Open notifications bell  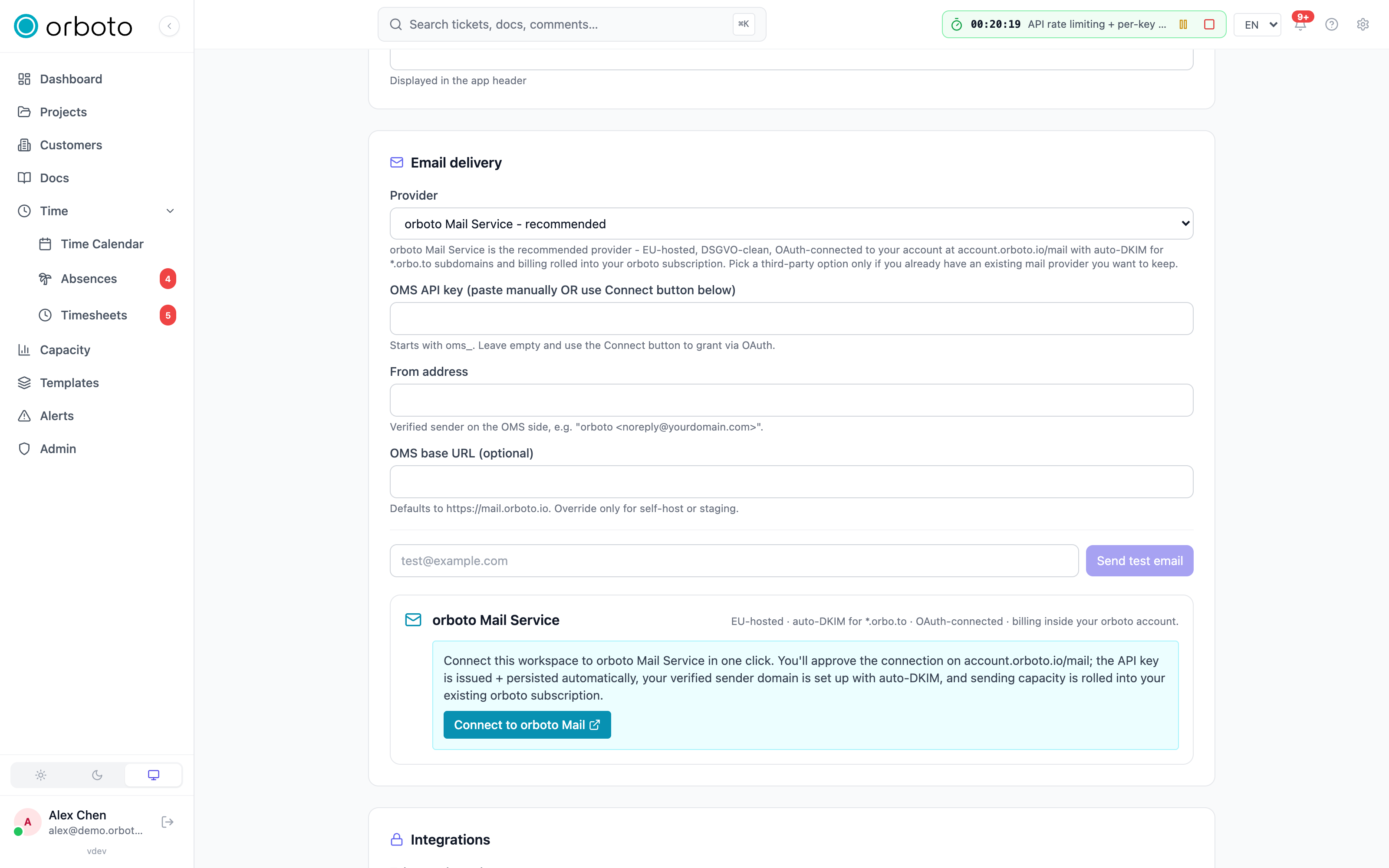[1300, 25]
